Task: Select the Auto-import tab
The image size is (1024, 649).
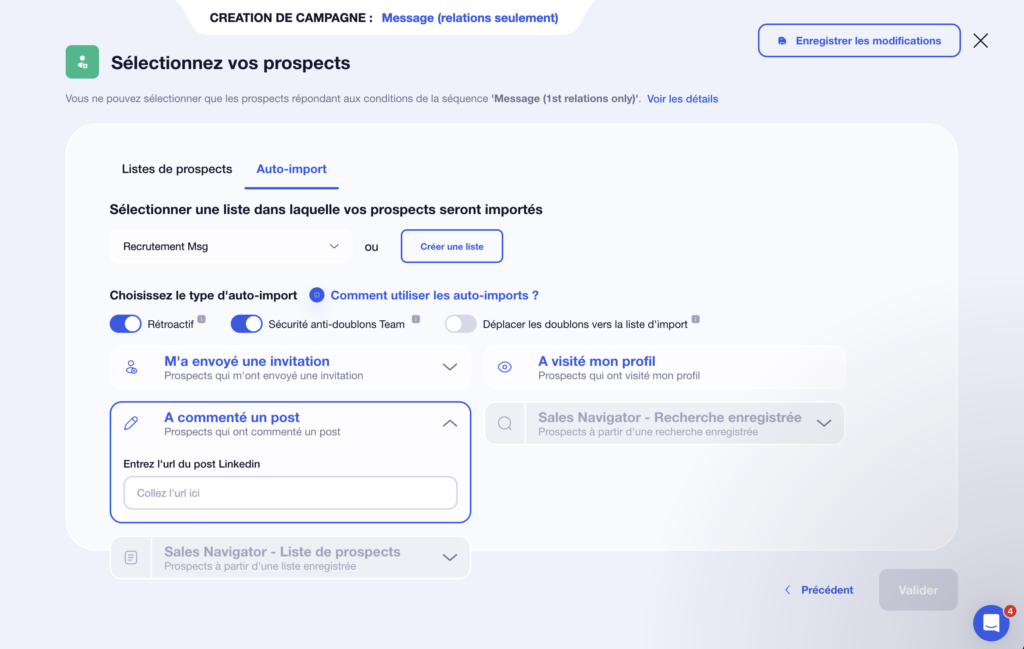Action: click(291, 169)
